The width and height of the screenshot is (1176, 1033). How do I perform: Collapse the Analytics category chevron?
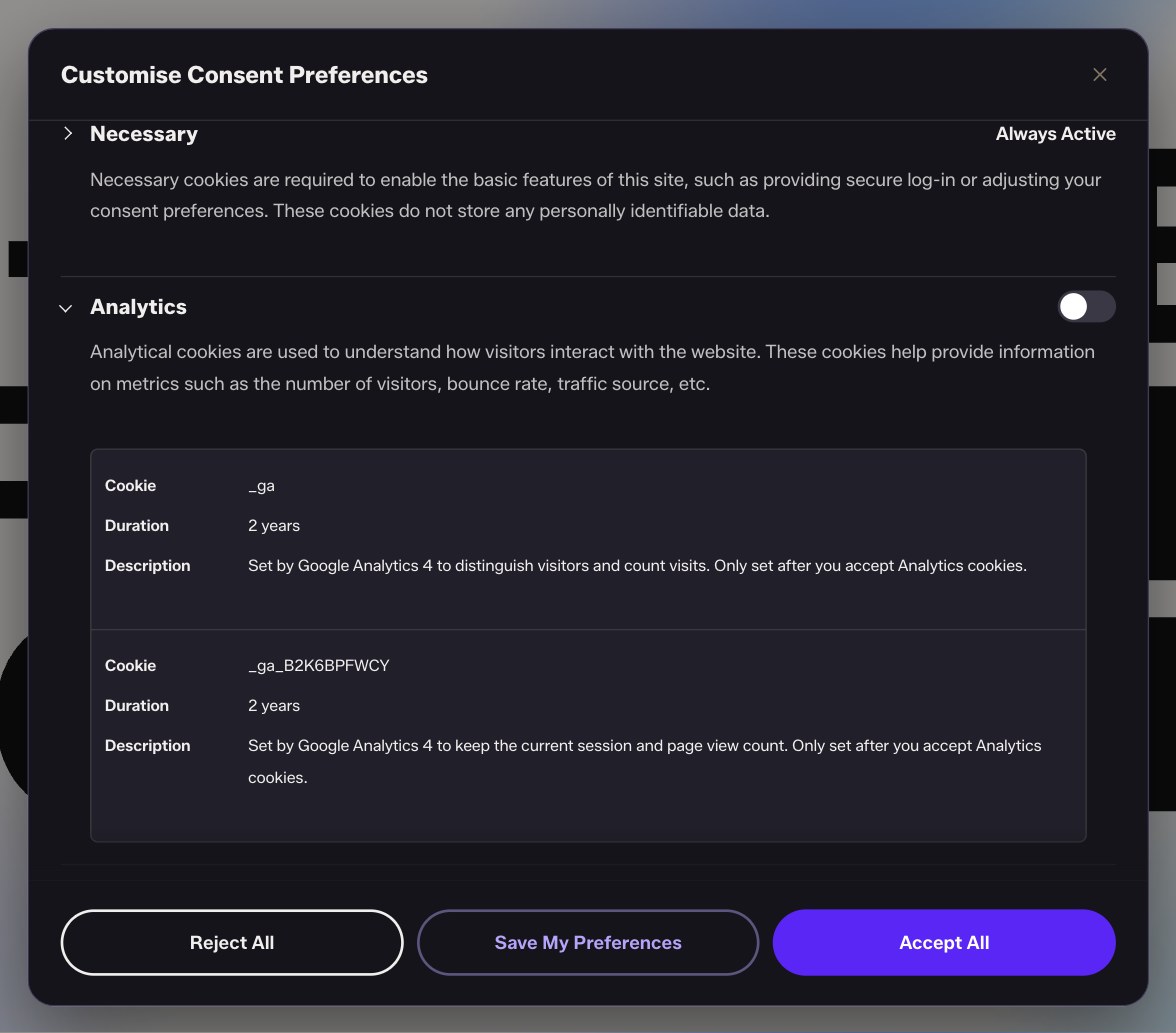pos(66,308)
